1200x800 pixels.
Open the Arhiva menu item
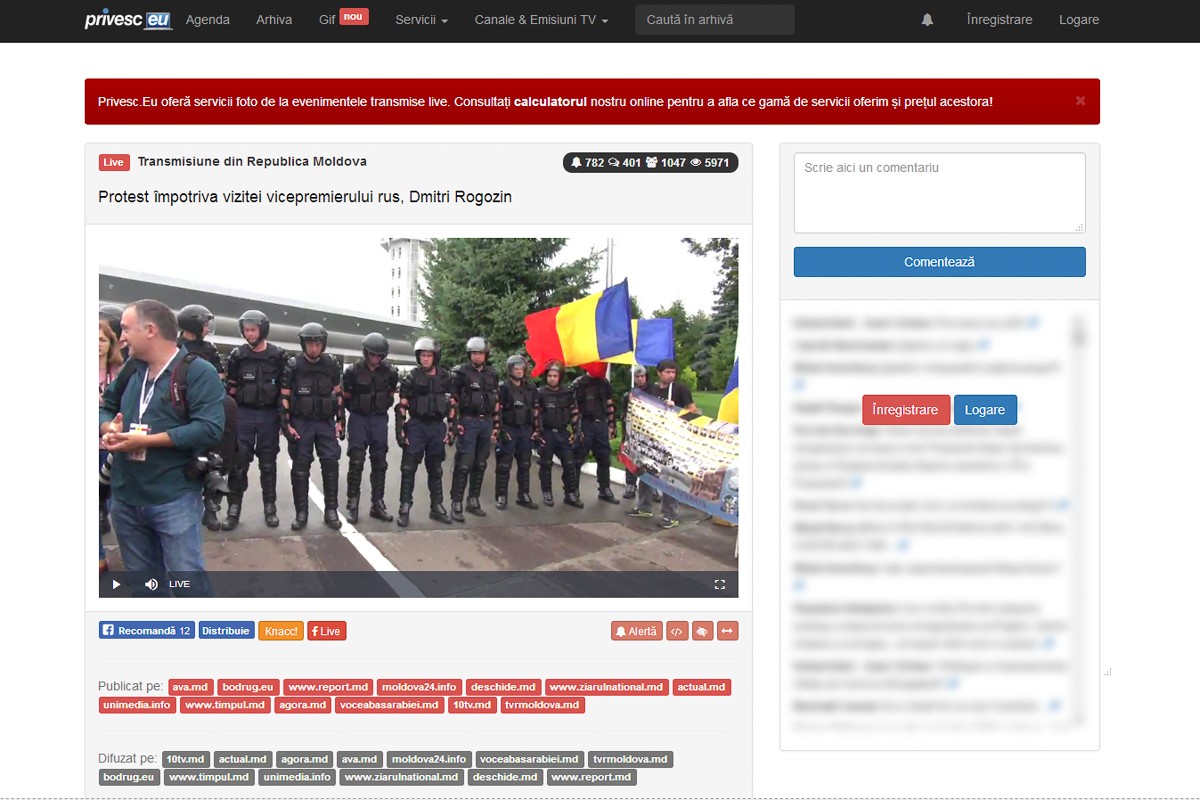(x=274, y=20)
